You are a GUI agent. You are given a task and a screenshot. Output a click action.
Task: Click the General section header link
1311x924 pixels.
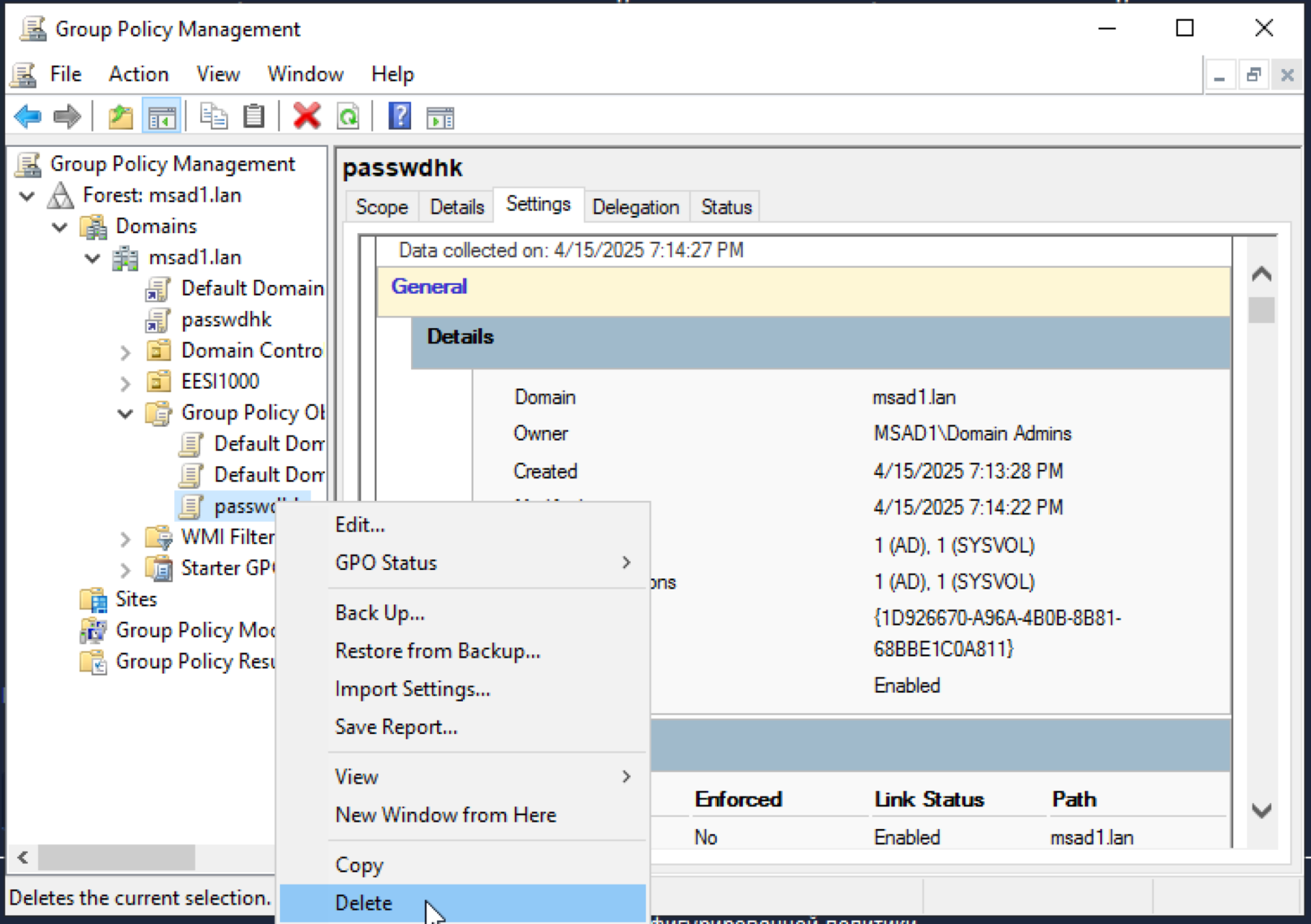(x=429, y=286)
